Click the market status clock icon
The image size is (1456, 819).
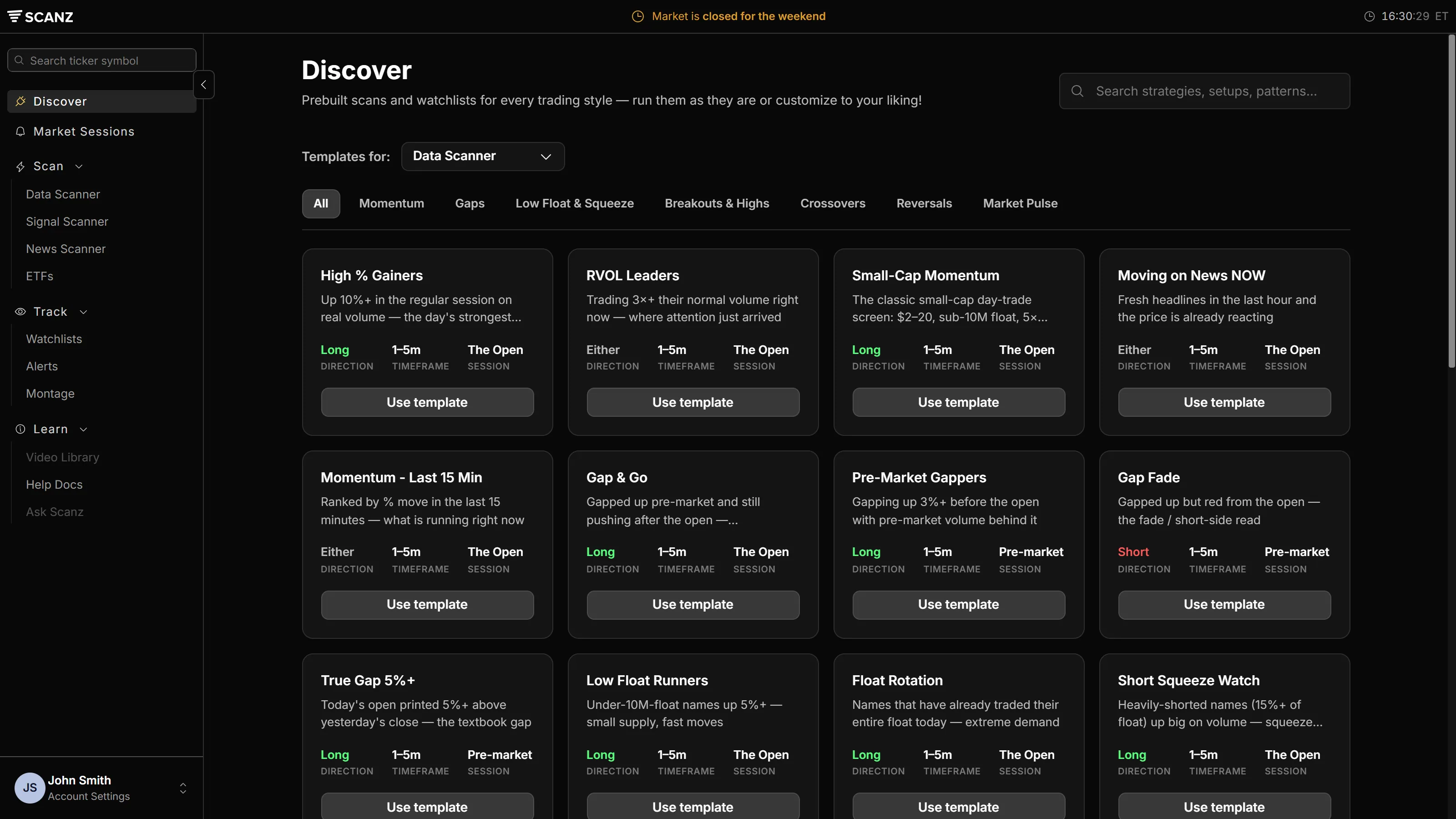(637, 16)
